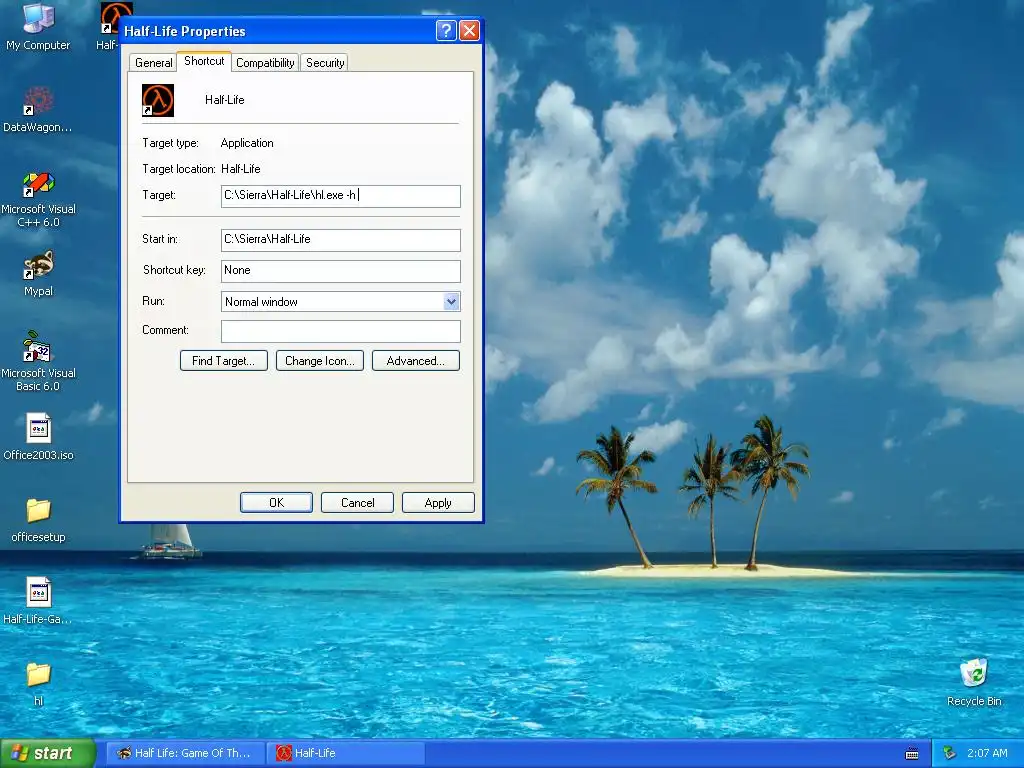Select the Shortcut tab
This screenshot has height=768, width=1024.
point(204,61)
